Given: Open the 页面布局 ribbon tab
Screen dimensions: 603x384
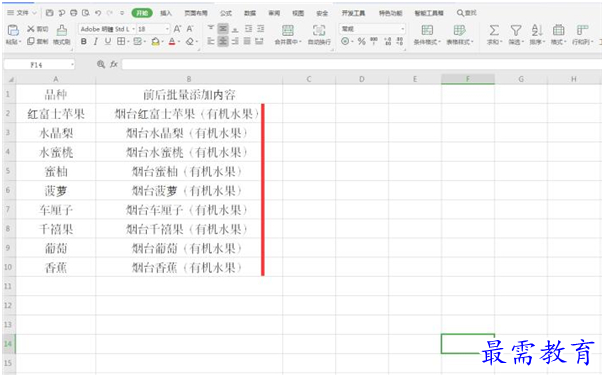Looking at the screenshot, I should pyautogui.click(x=196, y=13).
